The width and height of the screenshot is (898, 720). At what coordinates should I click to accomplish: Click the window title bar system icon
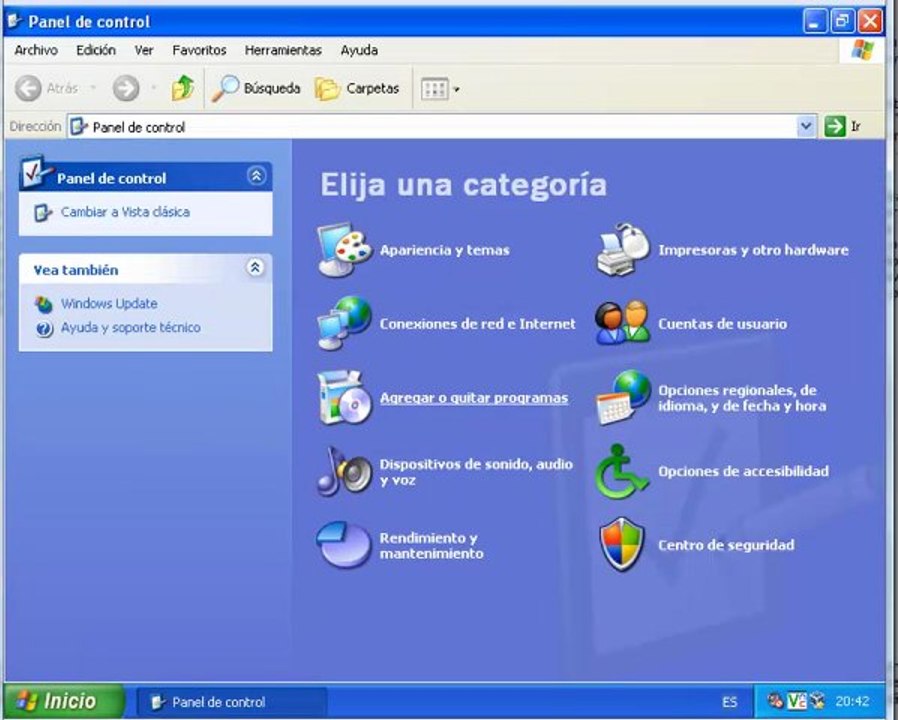(15, 21)
